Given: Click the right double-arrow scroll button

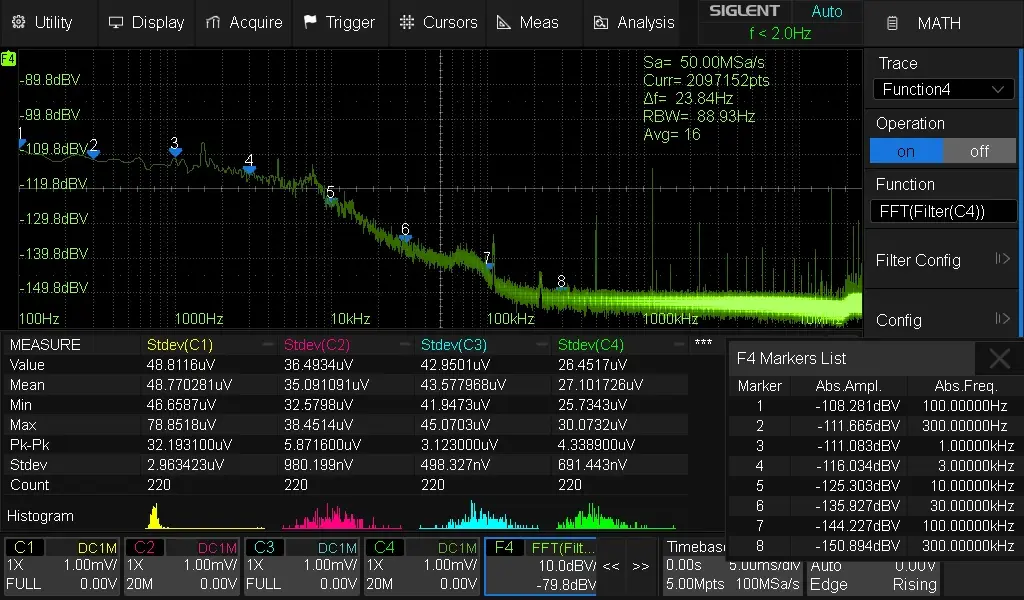Looking at the screenshot, I should (641, 566).
